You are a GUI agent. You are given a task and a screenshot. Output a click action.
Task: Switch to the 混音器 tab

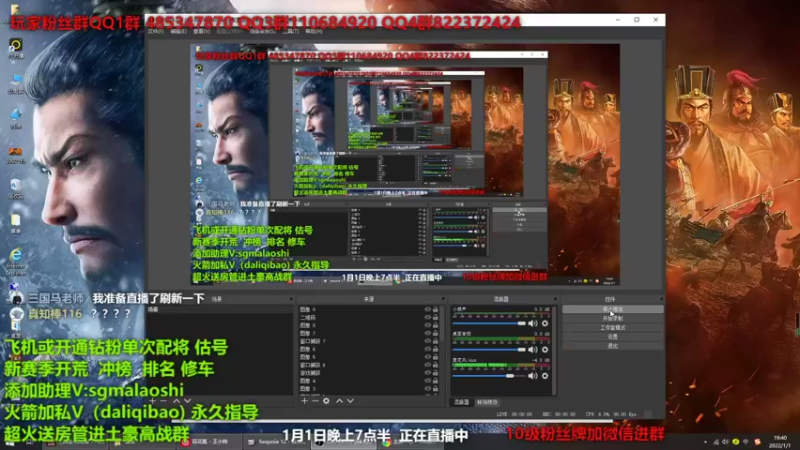tap(461, 402)
